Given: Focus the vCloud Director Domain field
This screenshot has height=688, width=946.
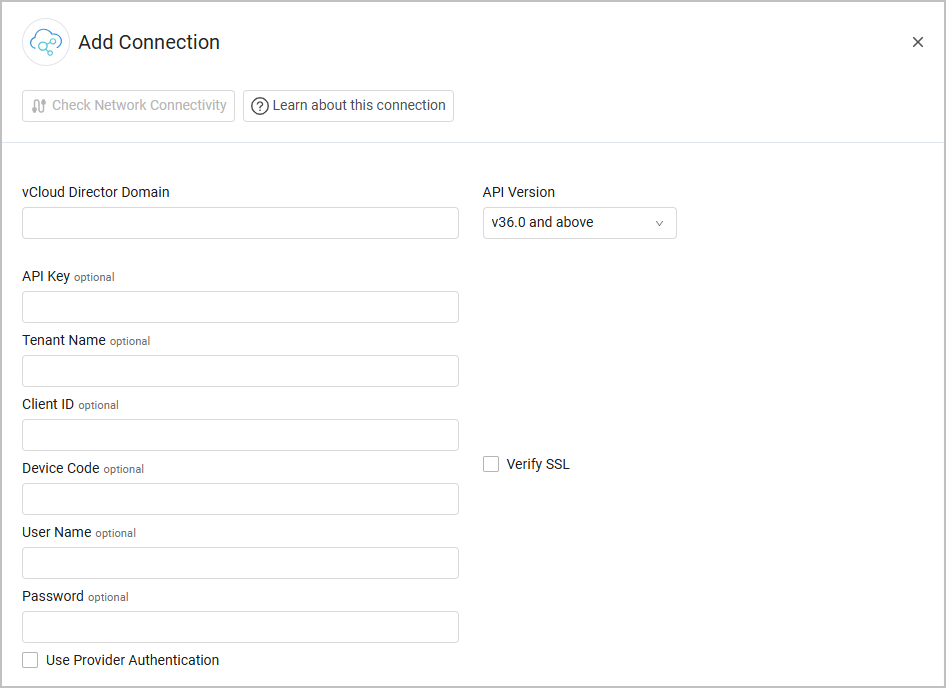Looking at the screenshot, I should coord(240,223).
